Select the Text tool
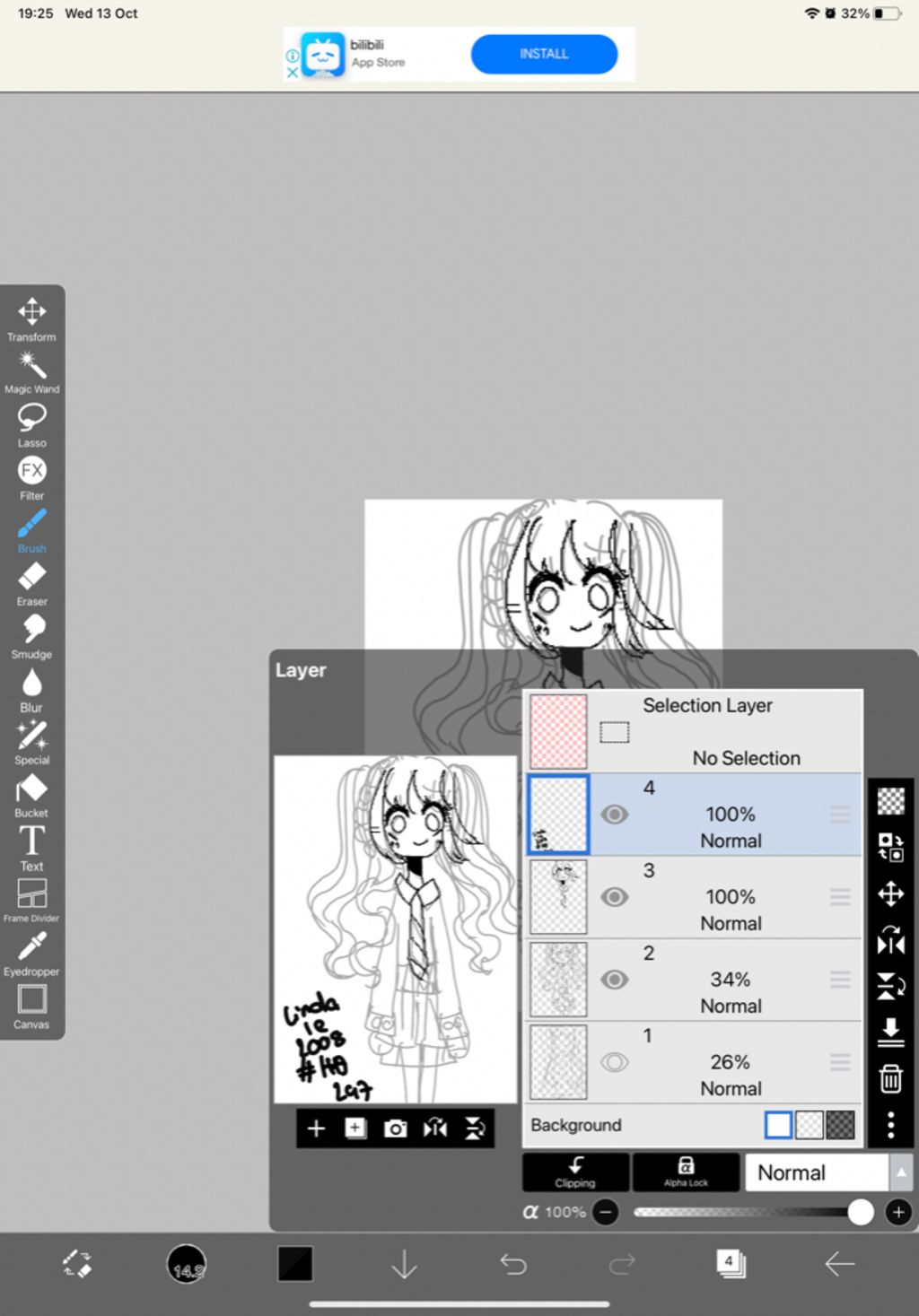 point(31,849)
